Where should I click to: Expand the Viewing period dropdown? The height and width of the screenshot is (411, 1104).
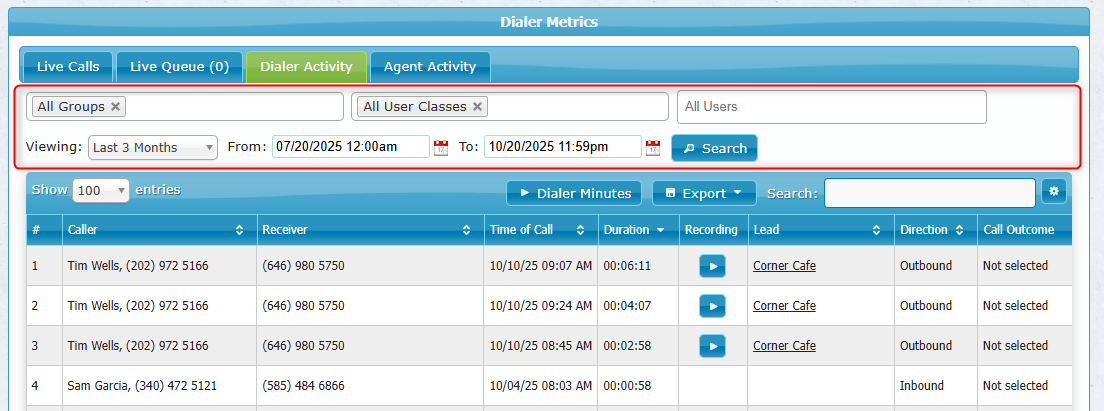click(x=153, y=148)
